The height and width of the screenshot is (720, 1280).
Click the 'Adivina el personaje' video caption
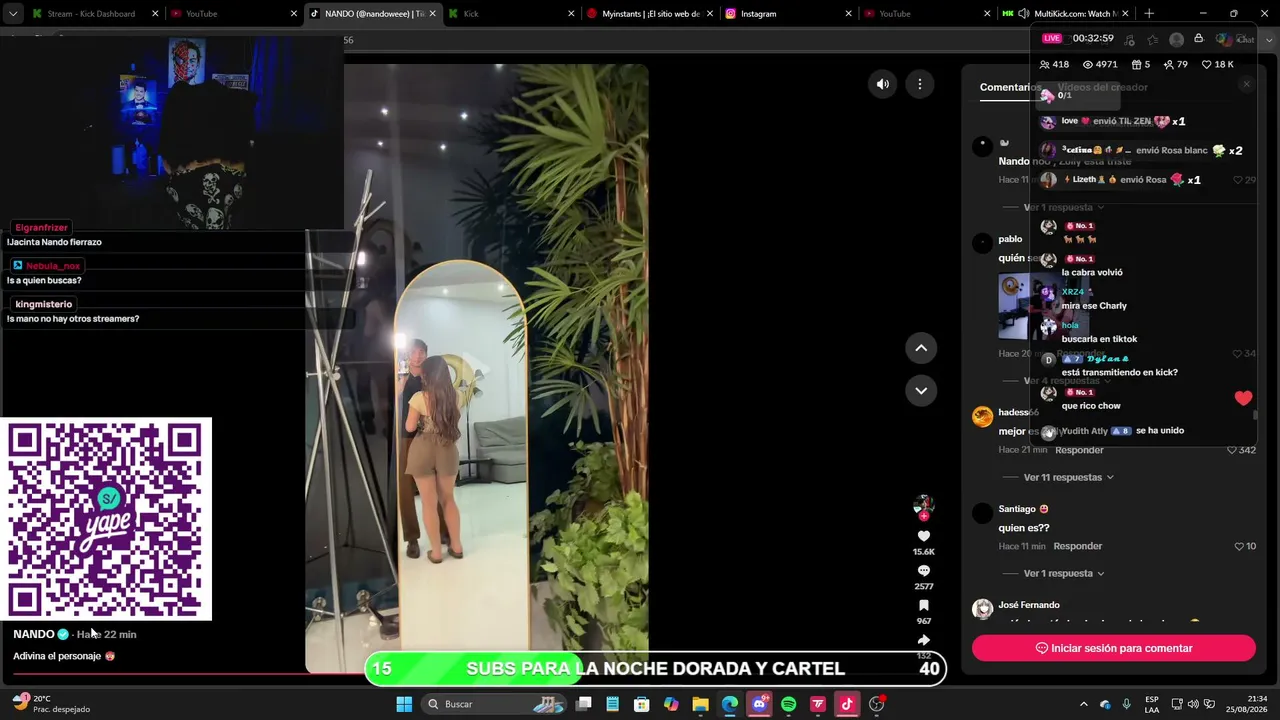(64, 657)
